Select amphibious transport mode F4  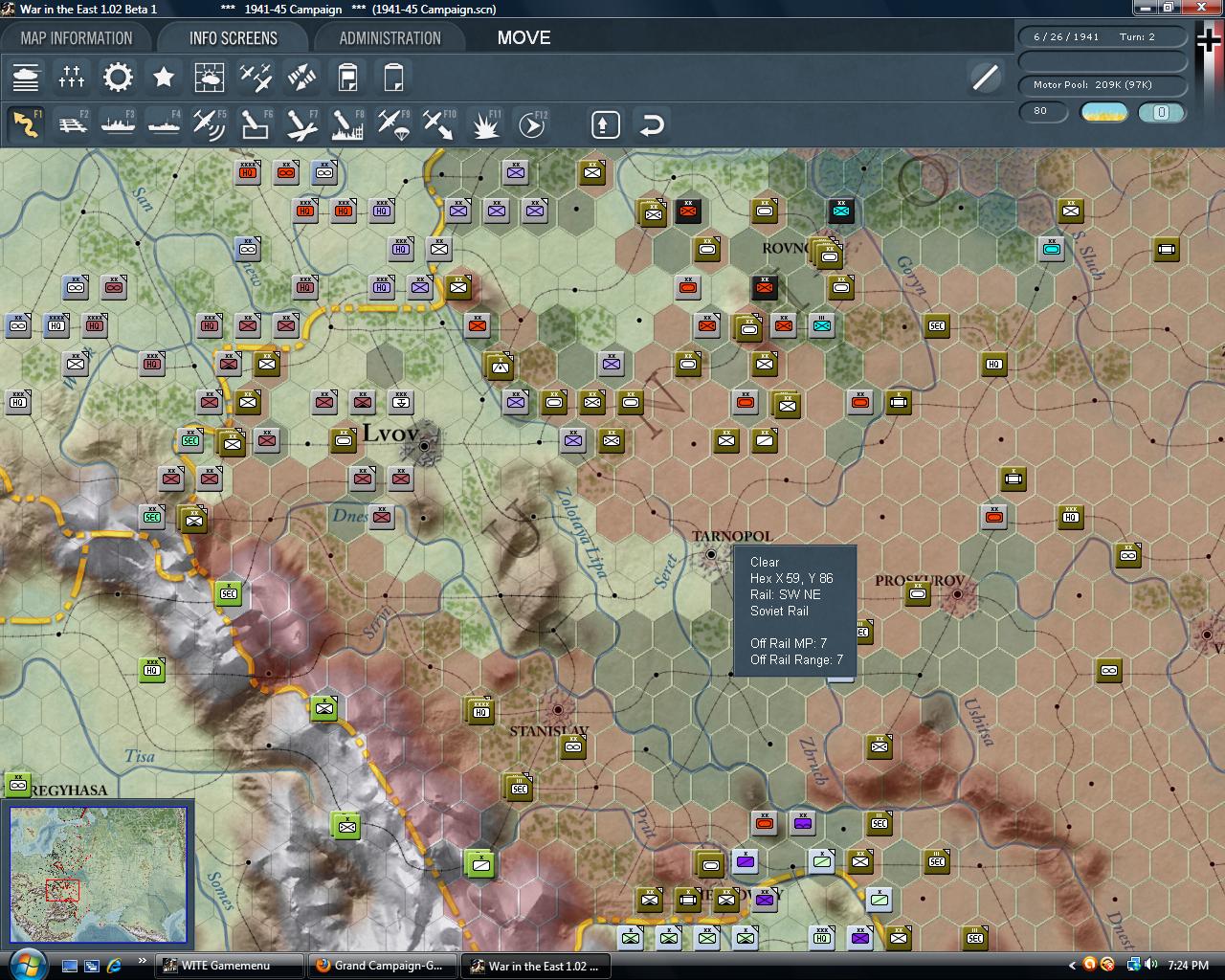pyautogui.click(x=164, y=124)
